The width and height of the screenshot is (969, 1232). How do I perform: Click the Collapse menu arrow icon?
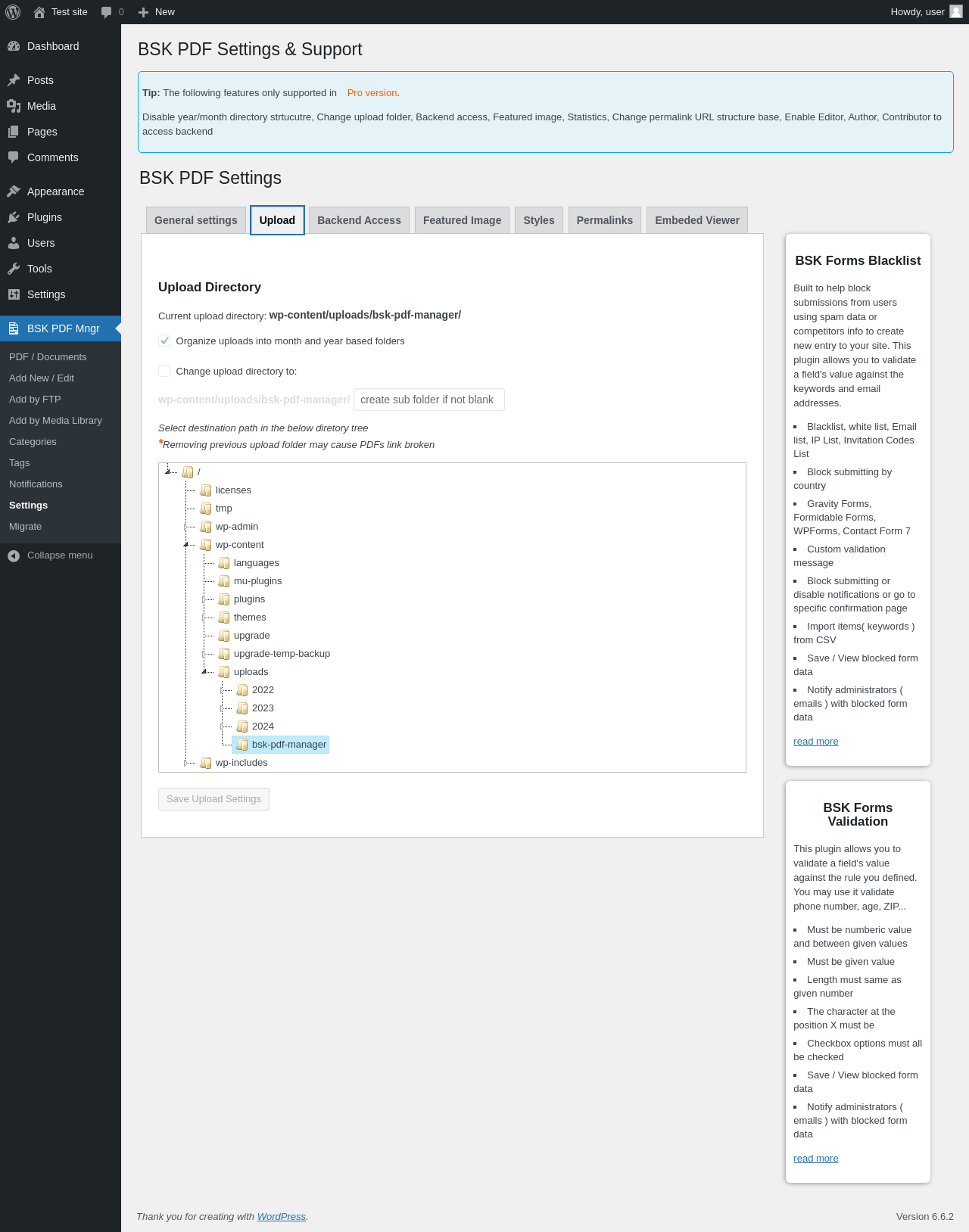[14, 555]
